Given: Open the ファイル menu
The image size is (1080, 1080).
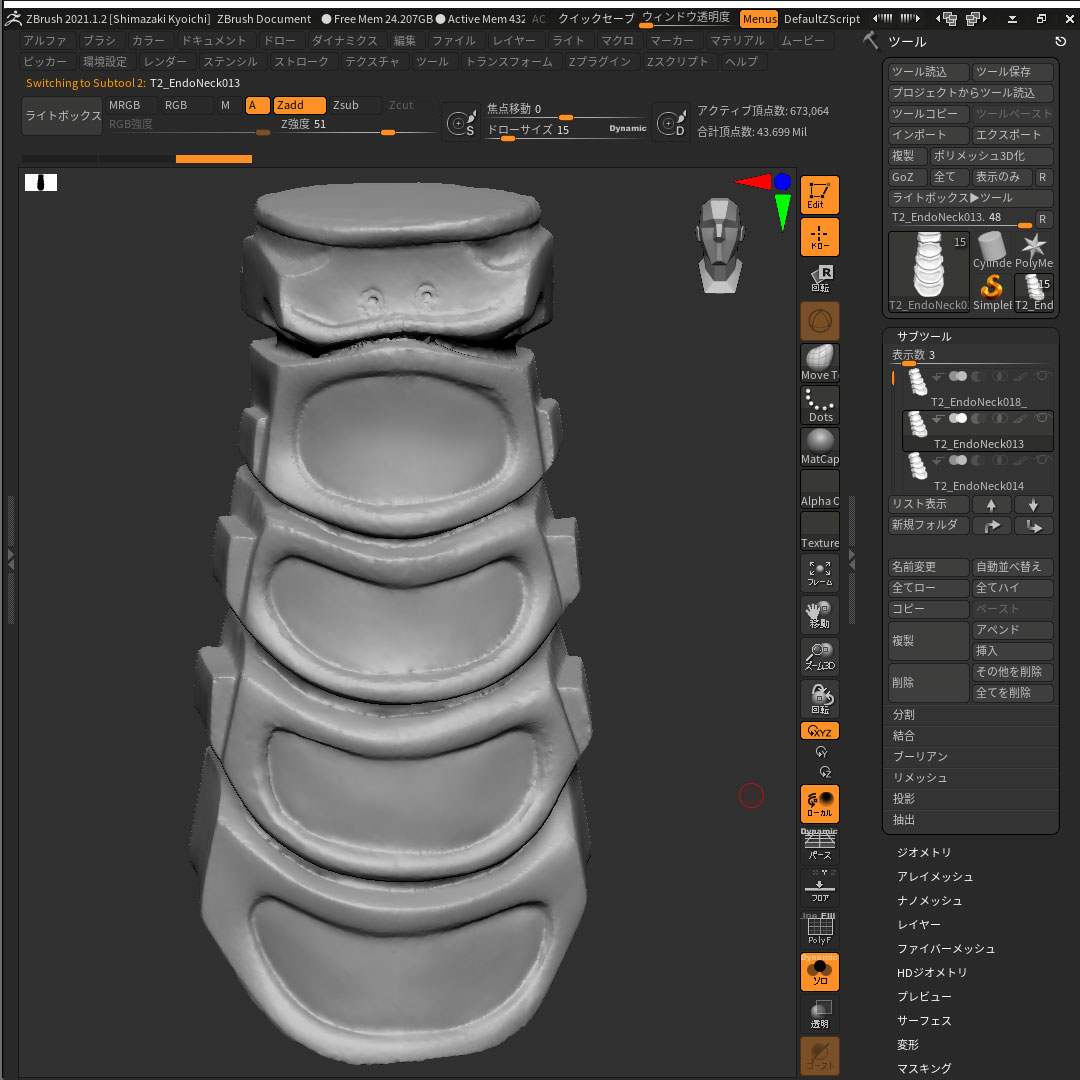Looking at the screenshot, I should coord(453,41).
